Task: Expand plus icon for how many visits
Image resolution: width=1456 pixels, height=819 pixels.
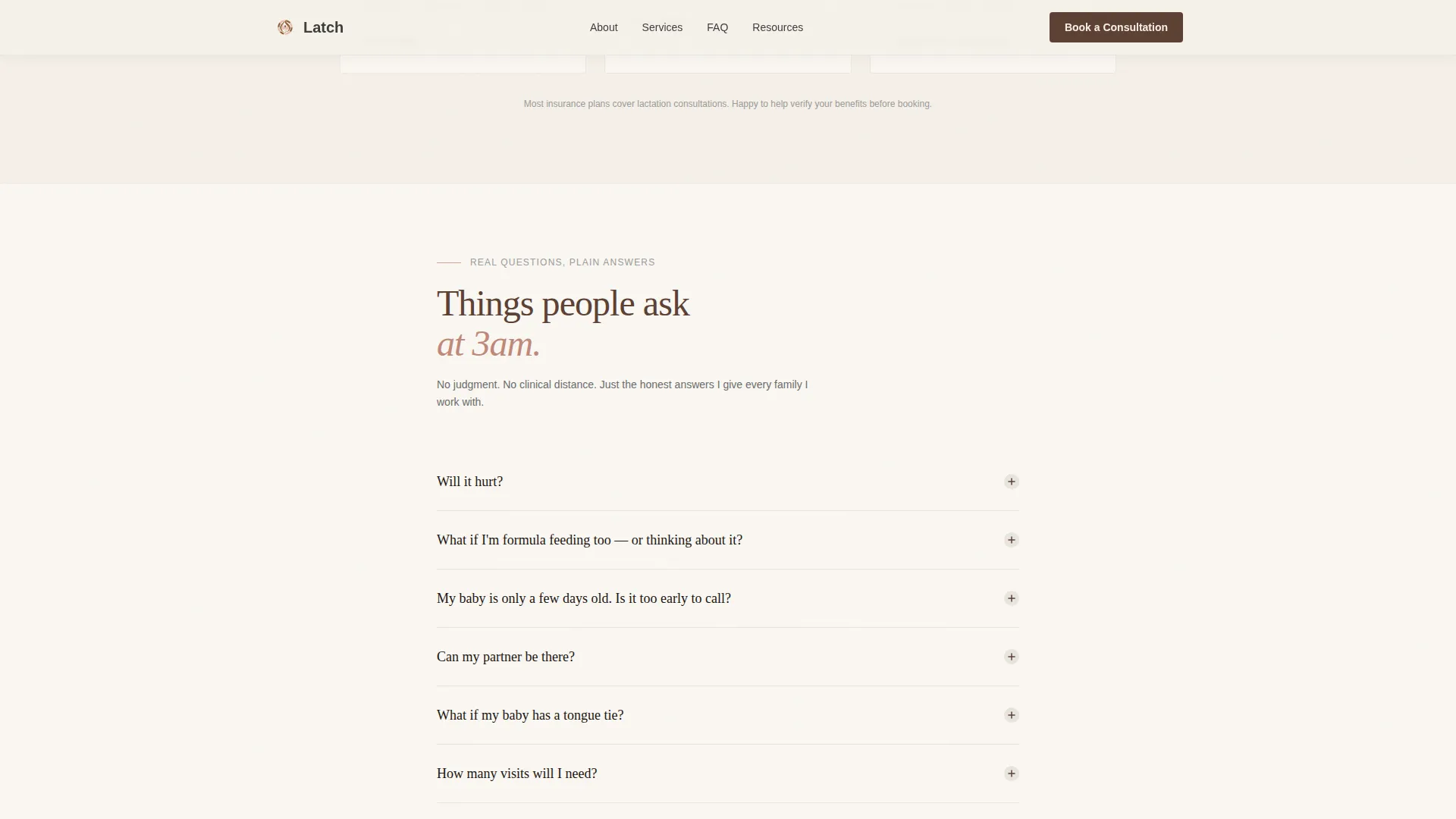Action: (1011, 773)
